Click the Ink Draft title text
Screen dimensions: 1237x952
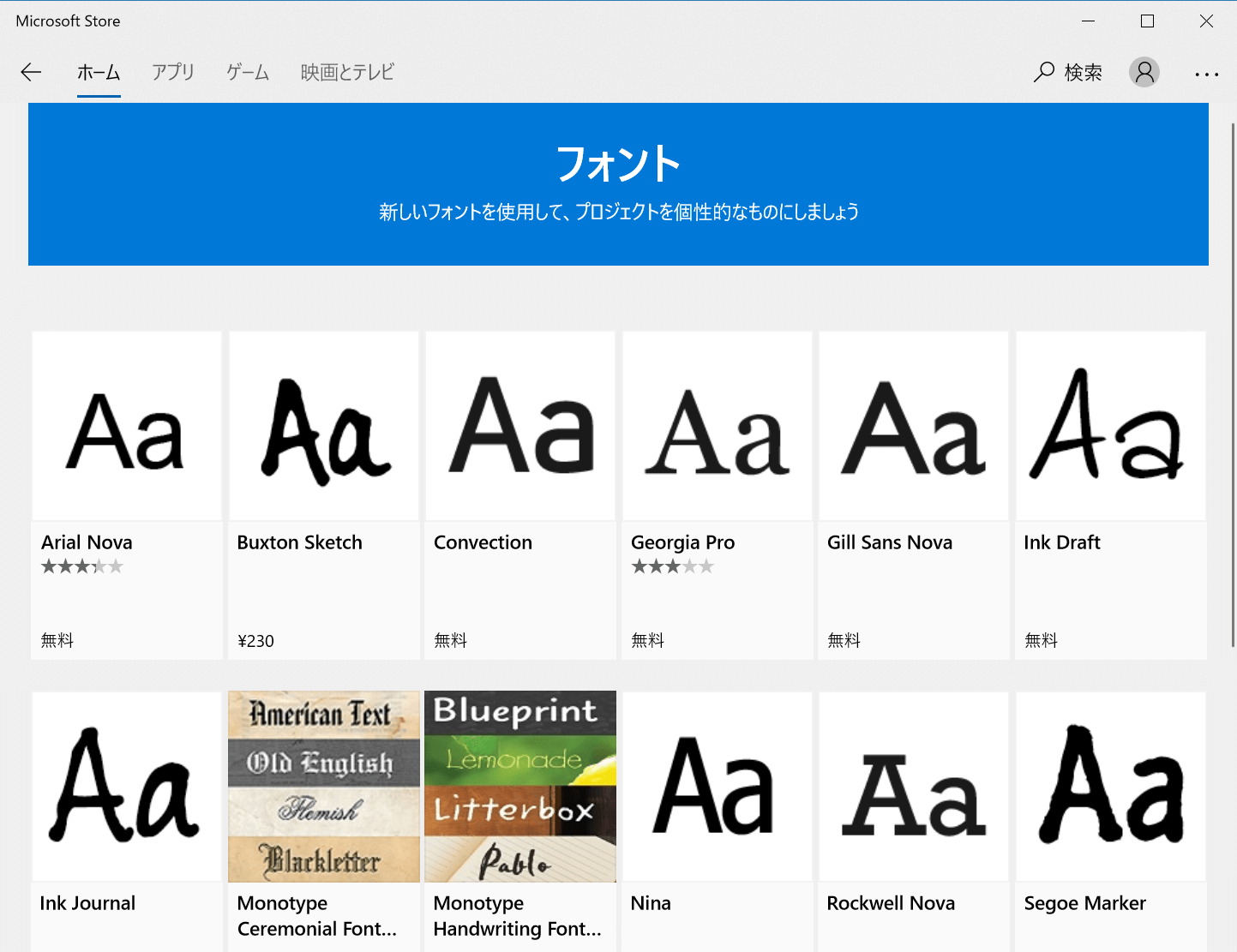point(1062,542)
